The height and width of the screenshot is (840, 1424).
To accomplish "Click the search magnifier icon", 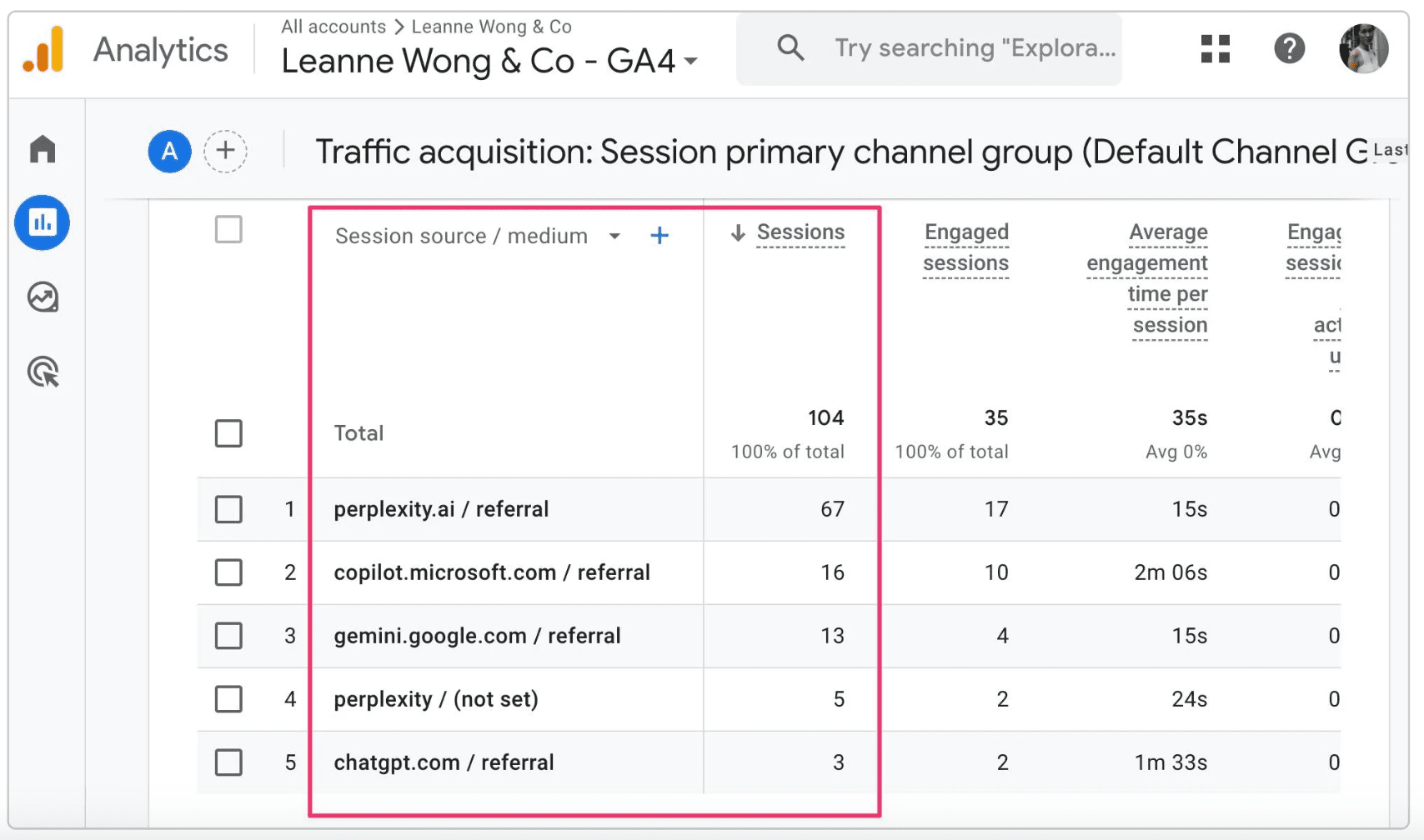I will click(790, 48).
